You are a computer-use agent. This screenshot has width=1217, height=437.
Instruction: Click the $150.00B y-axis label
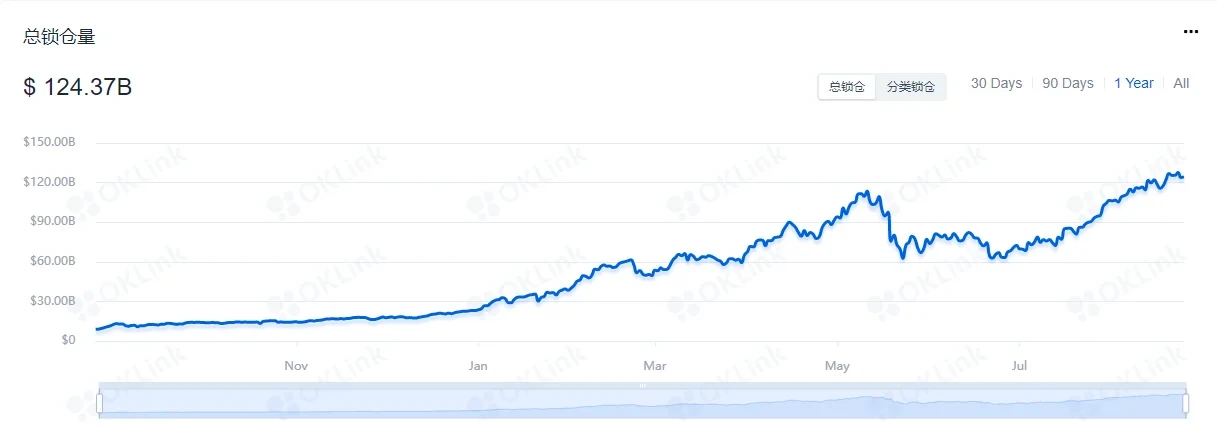click(x=49, y=143)
